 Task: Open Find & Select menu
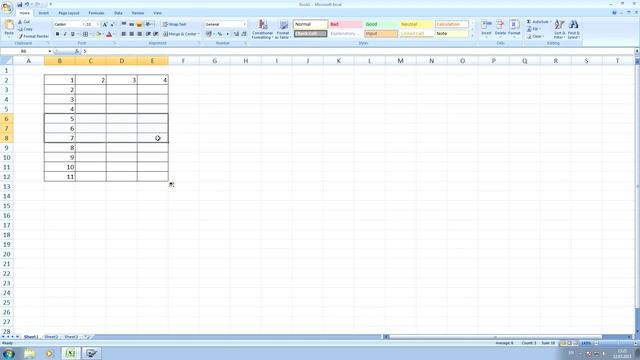(573, 29)
